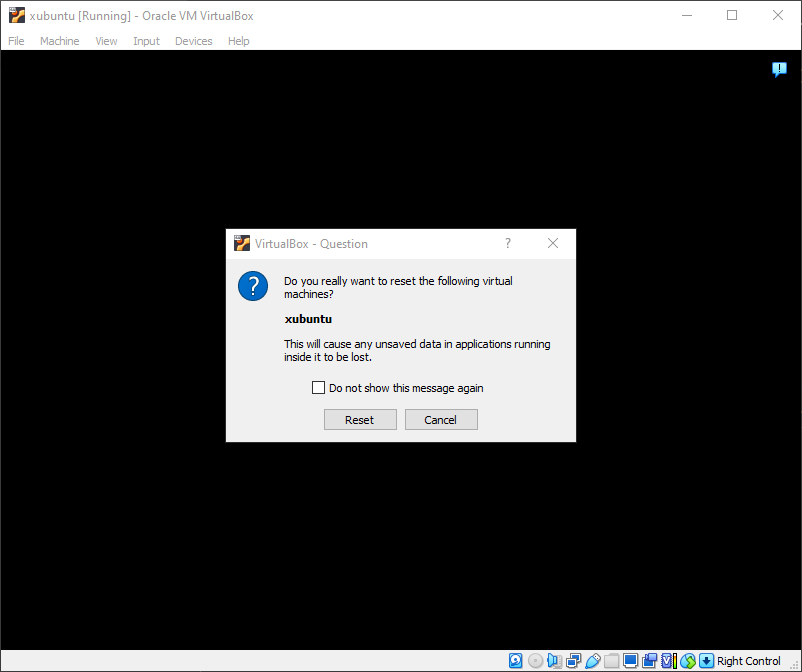Maximize the VirtualBox VM window

(x=732, y=15)
